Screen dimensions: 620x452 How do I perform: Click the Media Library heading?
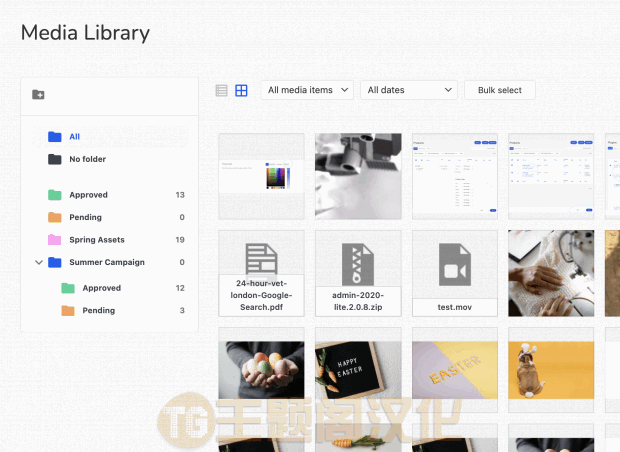click(x=85, y=33)
